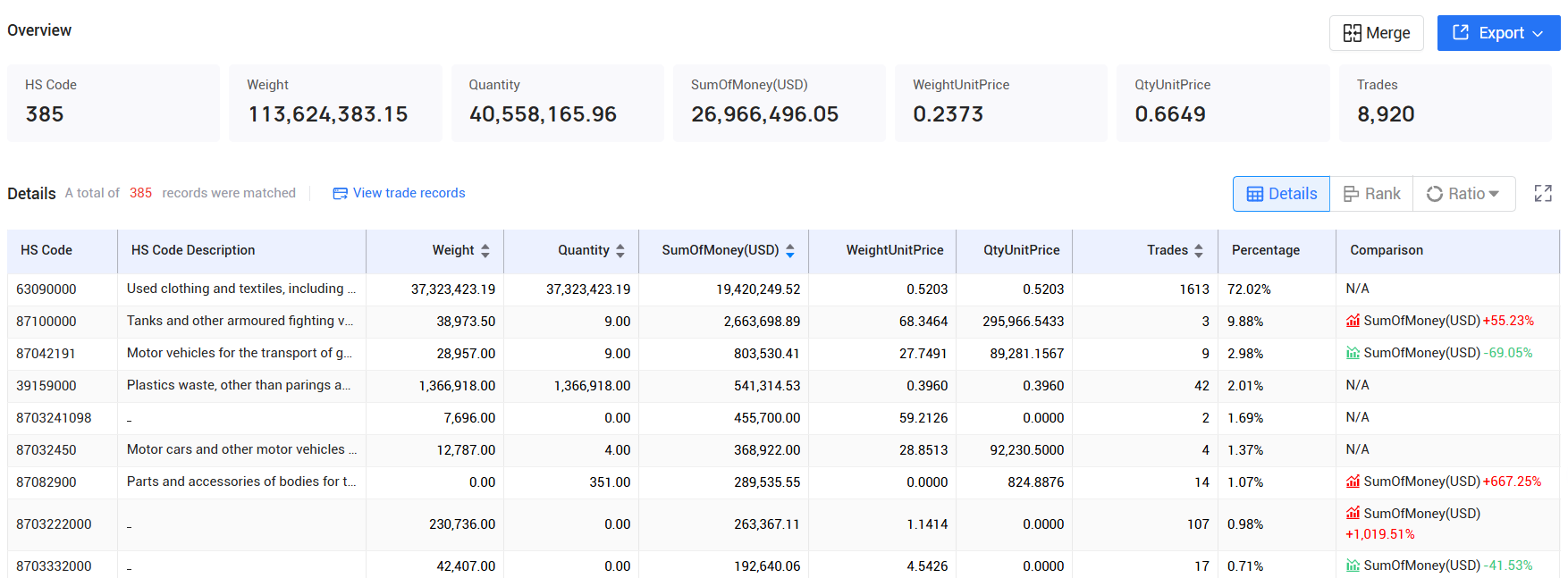Click the WeightUnitPrice column header
1568x578 pixels.
882,251
